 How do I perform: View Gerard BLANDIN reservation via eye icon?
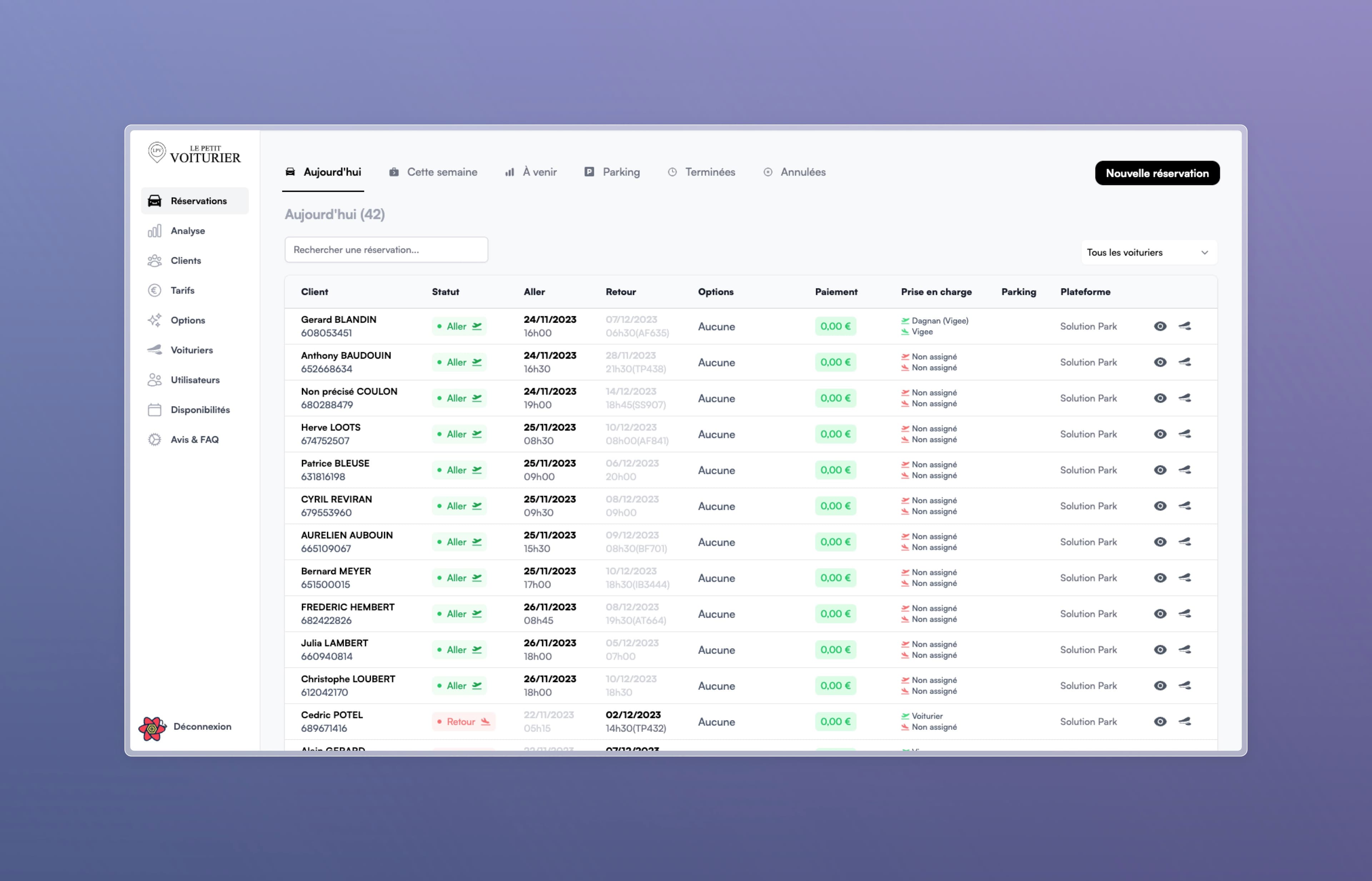click(x=1160, y=326)
